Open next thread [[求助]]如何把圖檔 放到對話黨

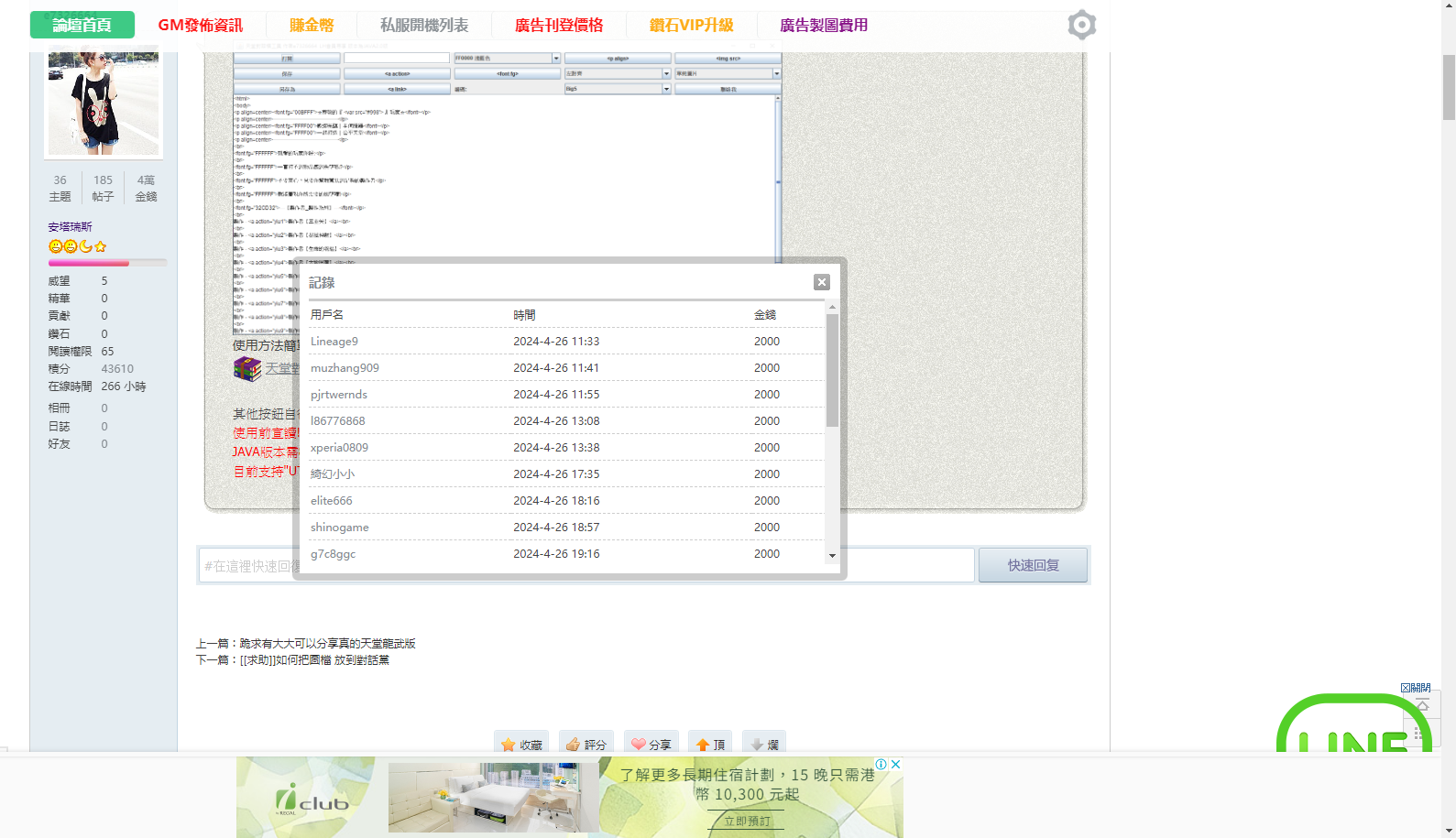coord(314,659)
